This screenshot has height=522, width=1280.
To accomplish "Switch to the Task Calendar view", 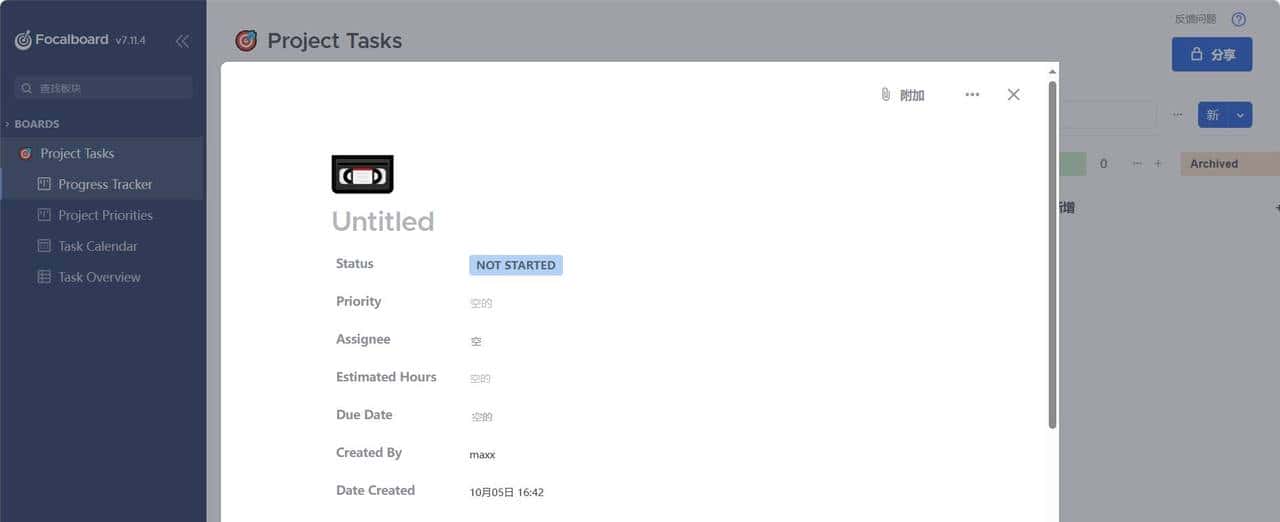I will [x=97, y=246].
